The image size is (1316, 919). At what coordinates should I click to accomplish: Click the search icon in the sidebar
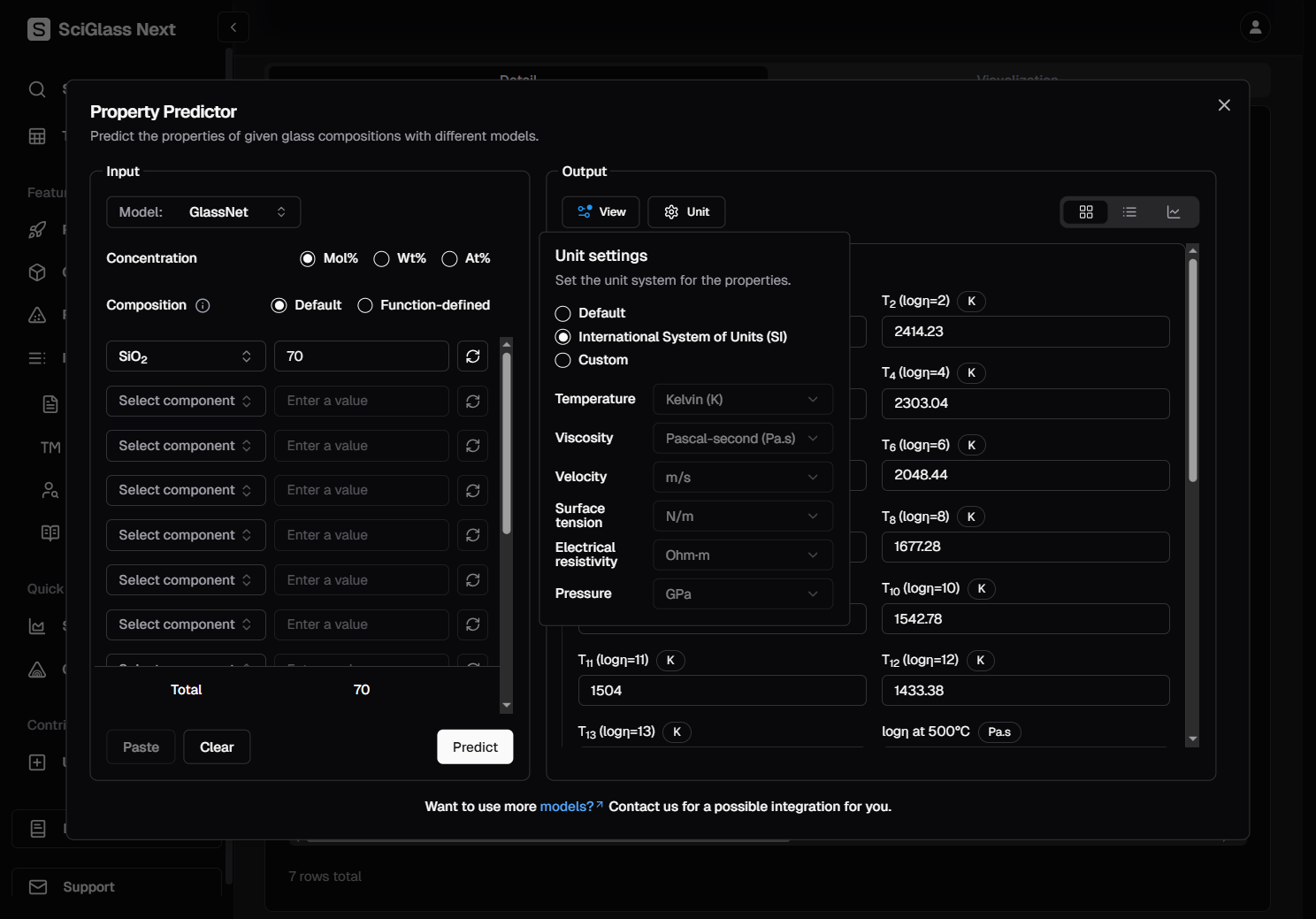(x=37, y=89)
